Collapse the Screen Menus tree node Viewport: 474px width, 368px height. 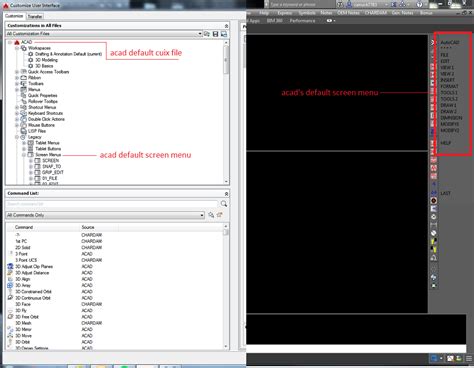tap(24, 155)
